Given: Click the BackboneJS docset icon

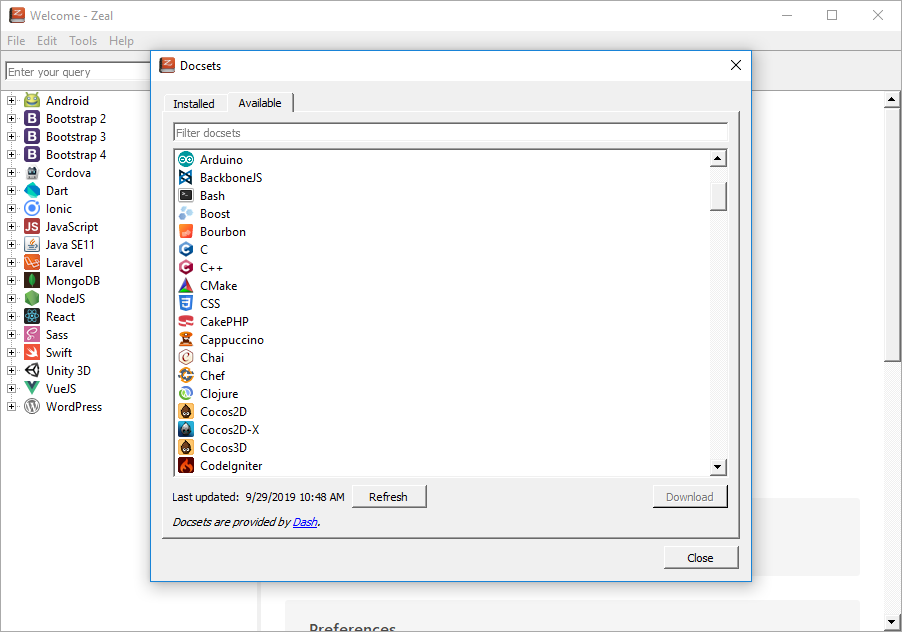Looking at the screenshot, I should click(x=186, y=177).
